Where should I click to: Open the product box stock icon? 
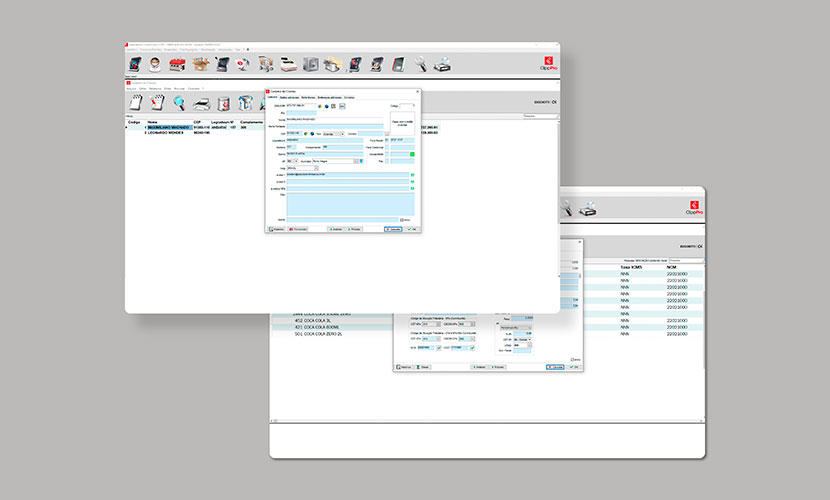click(200, 64)
